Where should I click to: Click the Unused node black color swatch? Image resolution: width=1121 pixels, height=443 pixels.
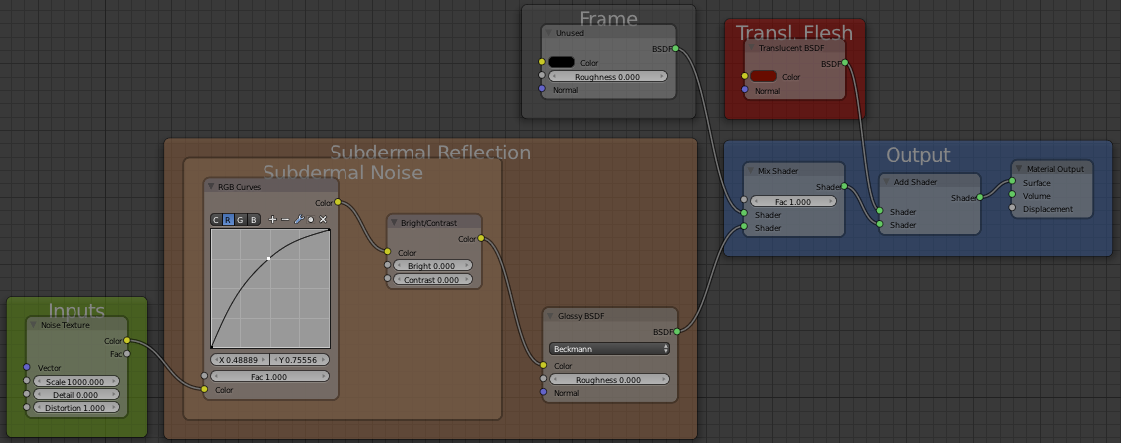pyautogui.click(x=560, y=62)
